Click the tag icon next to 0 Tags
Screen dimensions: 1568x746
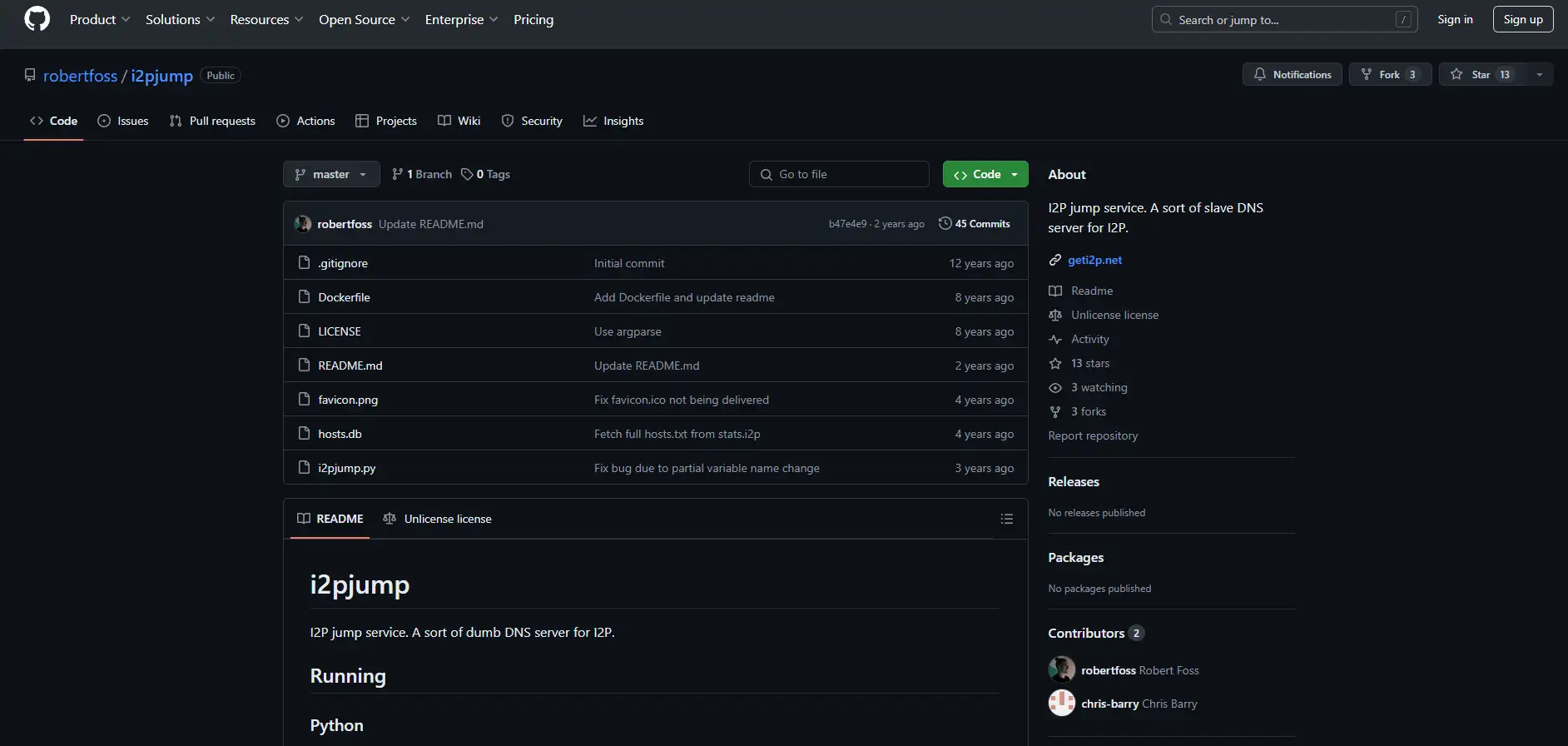tap(467, 174)
